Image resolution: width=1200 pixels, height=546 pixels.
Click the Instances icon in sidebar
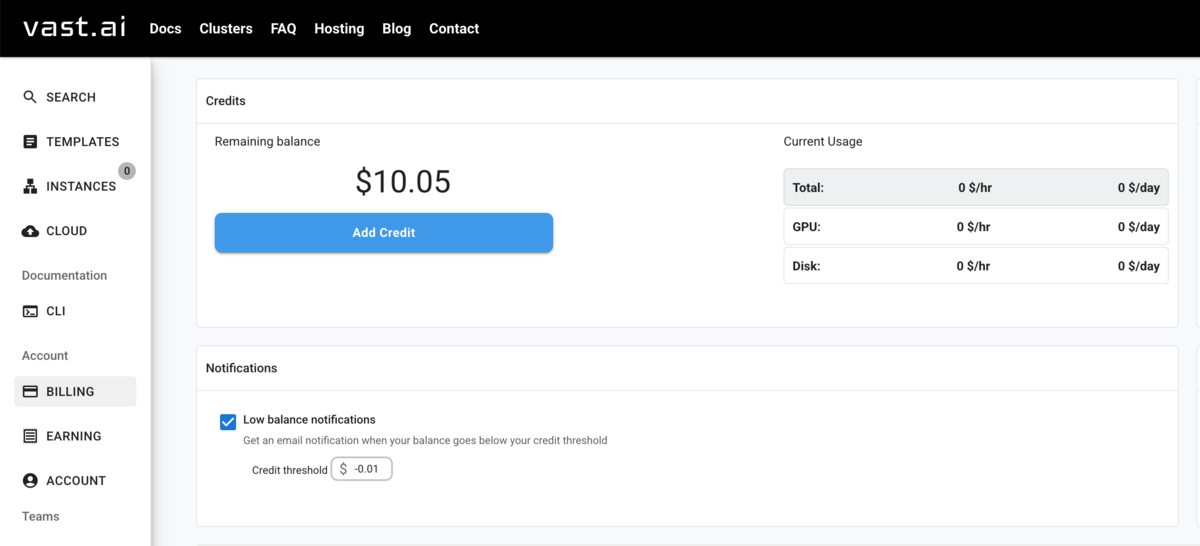pos(30,187)
